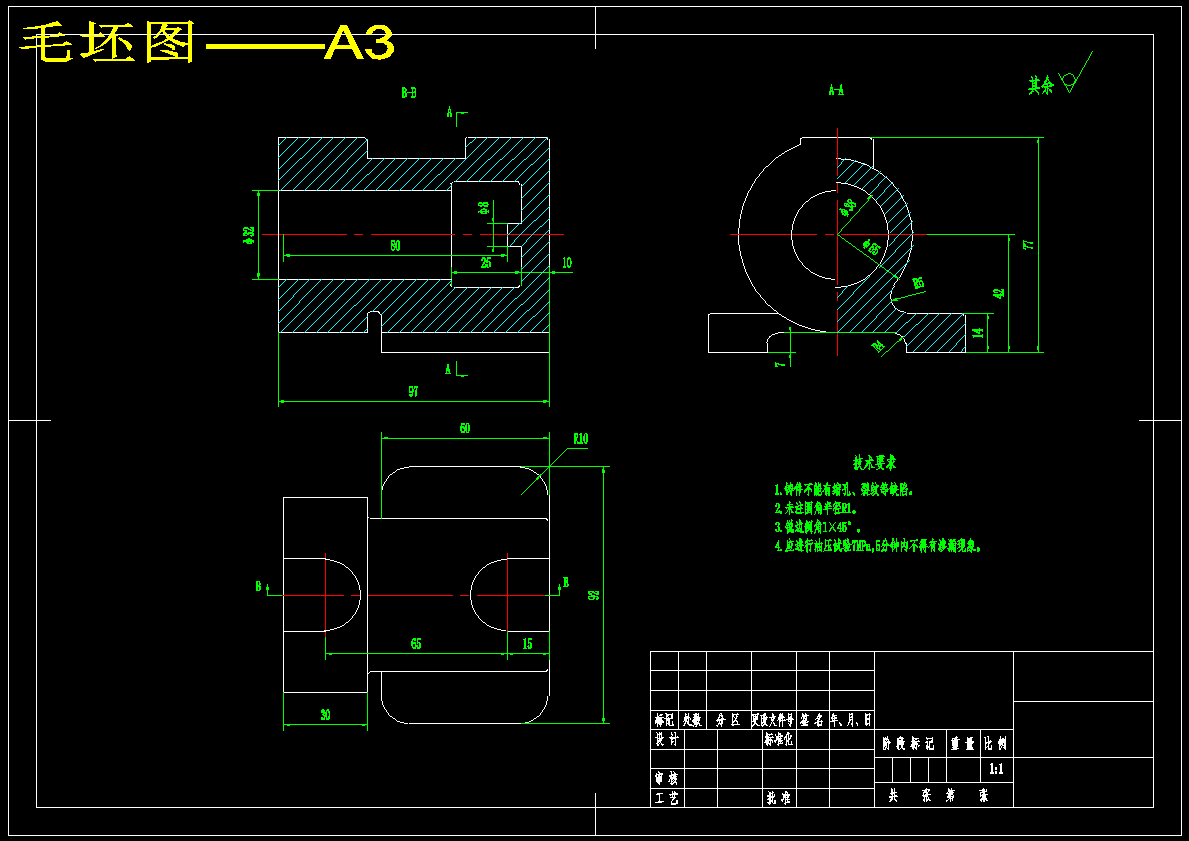Select the 标准化 cell label
The height and width of the screenshot is (841, 1189).
[x=779, y=740]
